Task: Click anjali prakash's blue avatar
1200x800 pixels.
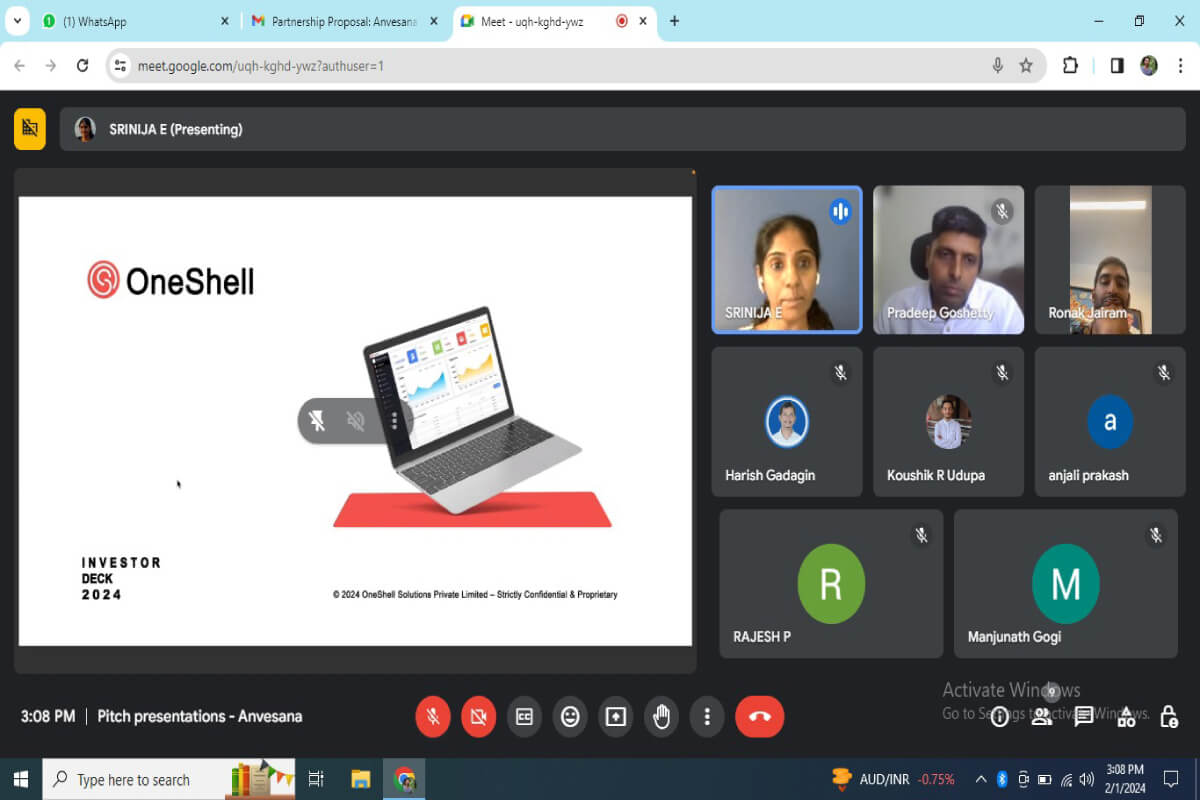Action: click(x=1110, y=422)
